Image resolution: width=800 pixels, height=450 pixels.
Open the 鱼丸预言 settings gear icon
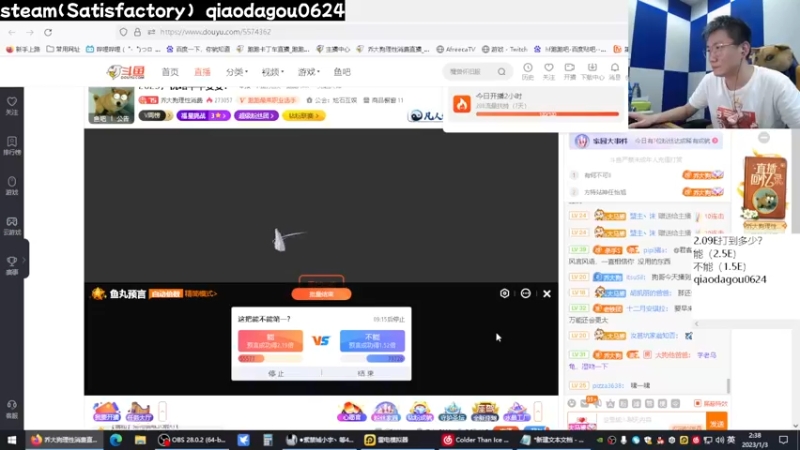point(504,293)
